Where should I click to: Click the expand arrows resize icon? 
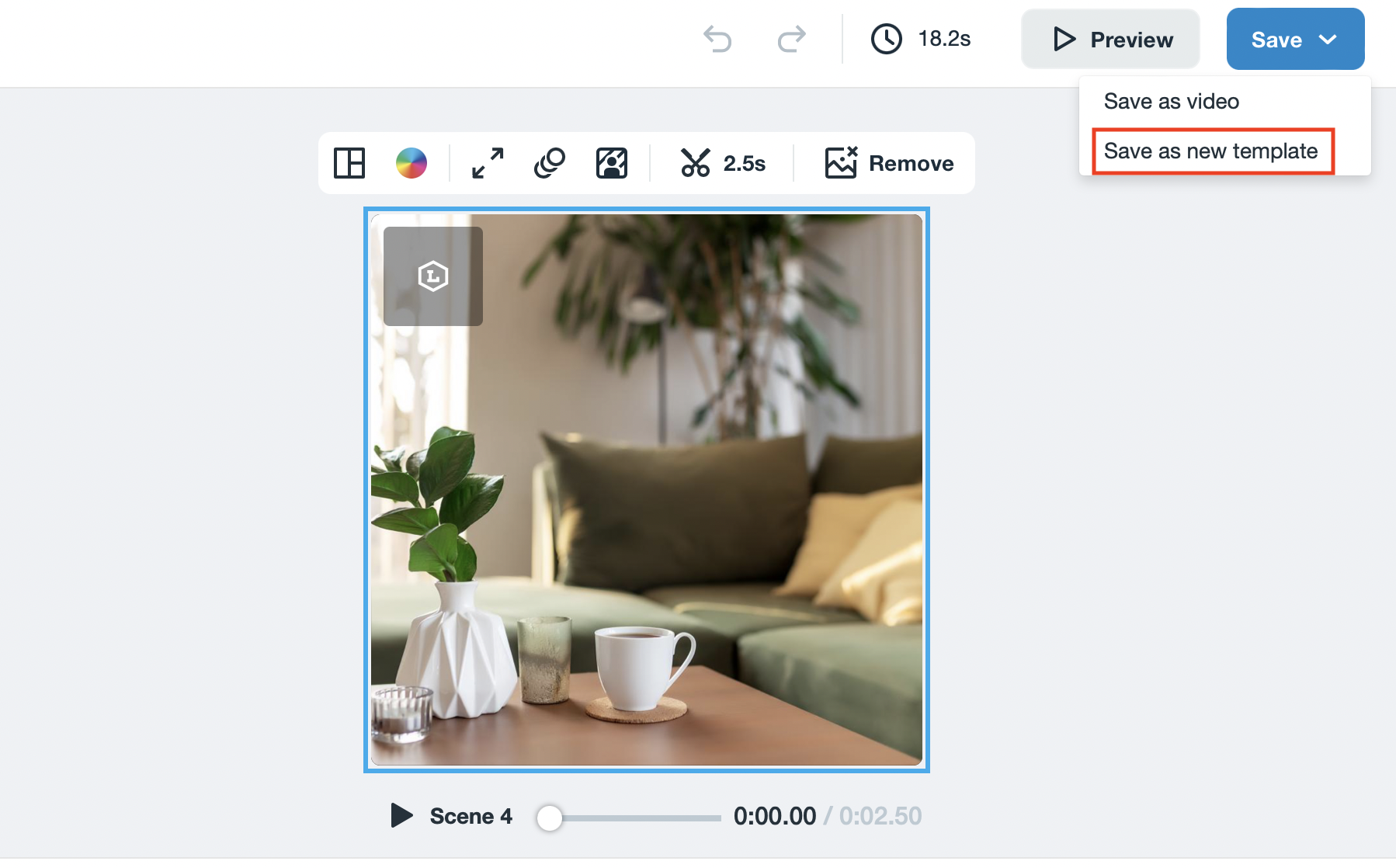click(488, 163)
